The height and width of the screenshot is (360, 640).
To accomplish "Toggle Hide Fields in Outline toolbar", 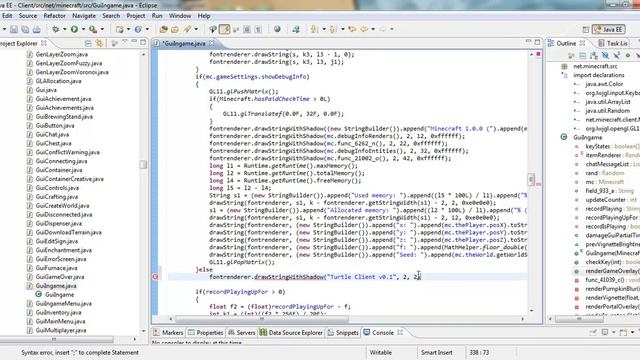I will tap(605, 55).
